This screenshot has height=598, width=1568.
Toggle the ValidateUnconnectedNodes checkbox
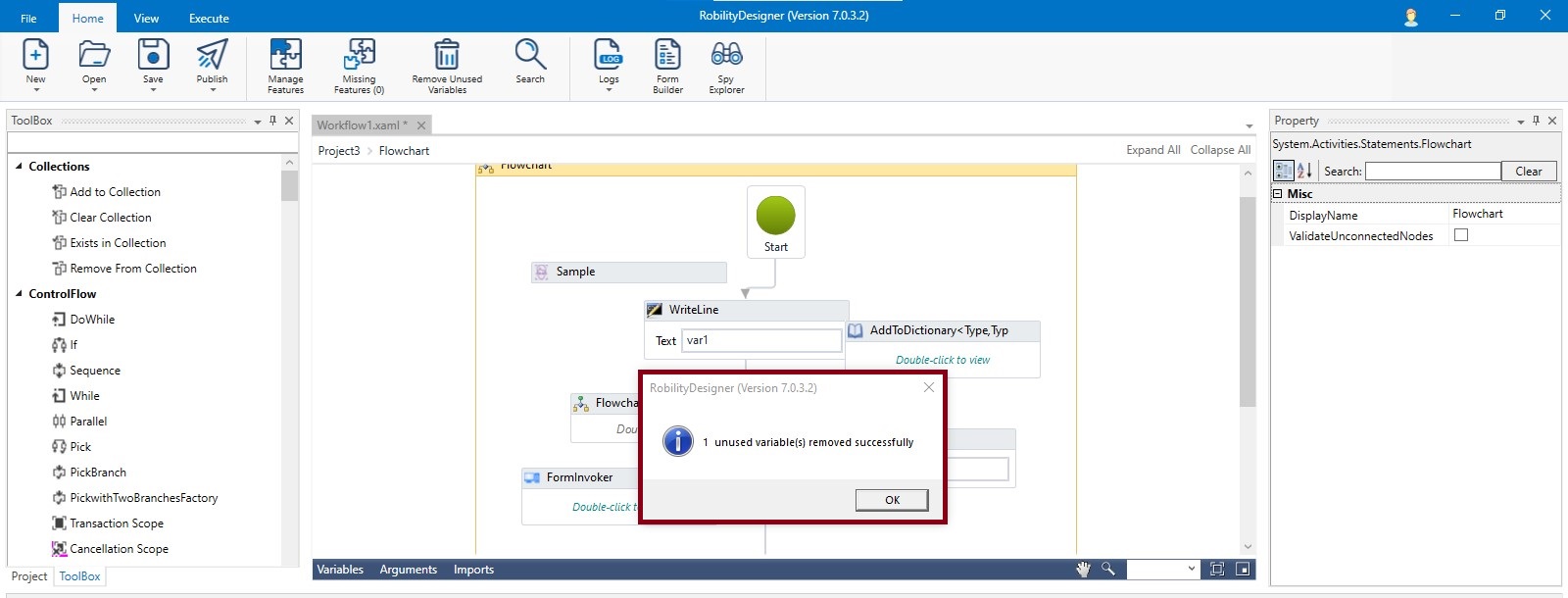(1461, 235)
